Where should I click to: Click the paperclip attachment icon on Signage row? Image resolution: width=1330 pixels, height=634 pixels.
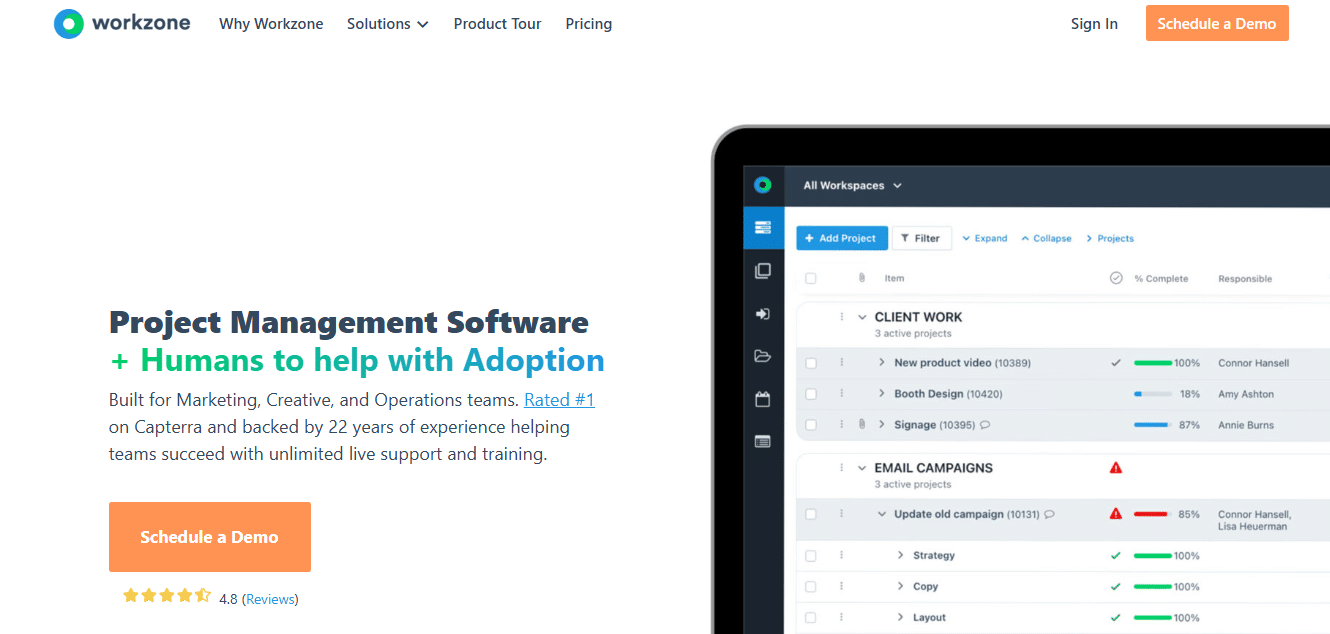pos(861,425)
